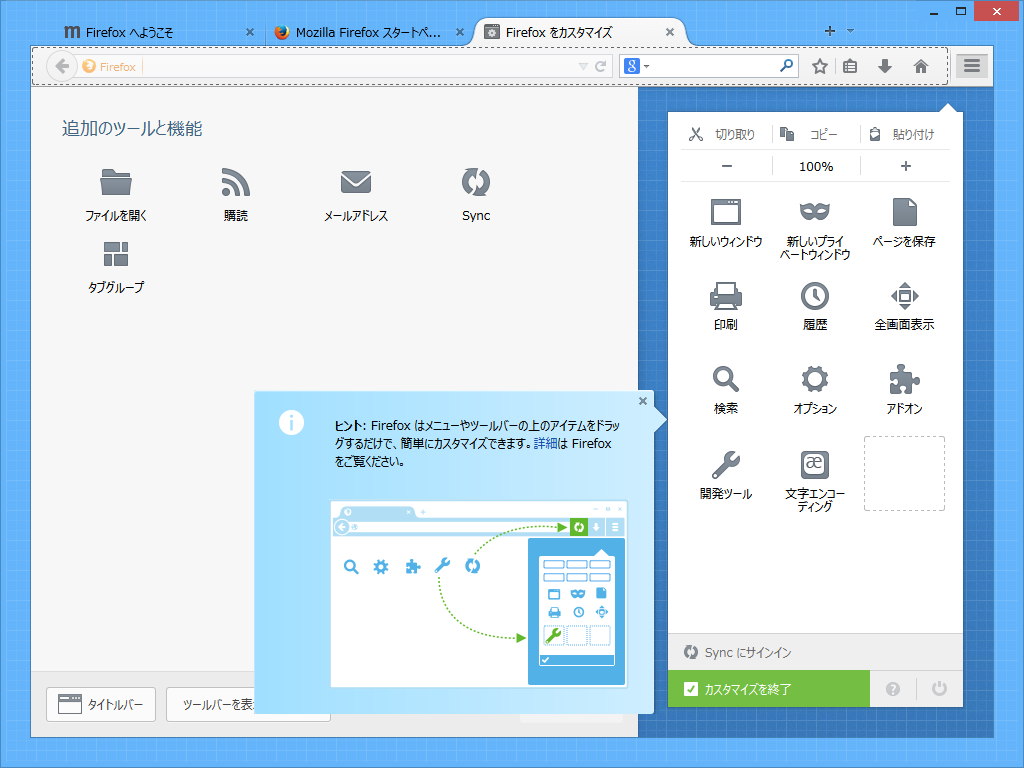Open the tab list dropdown arrow

click(x=850, y=30)
